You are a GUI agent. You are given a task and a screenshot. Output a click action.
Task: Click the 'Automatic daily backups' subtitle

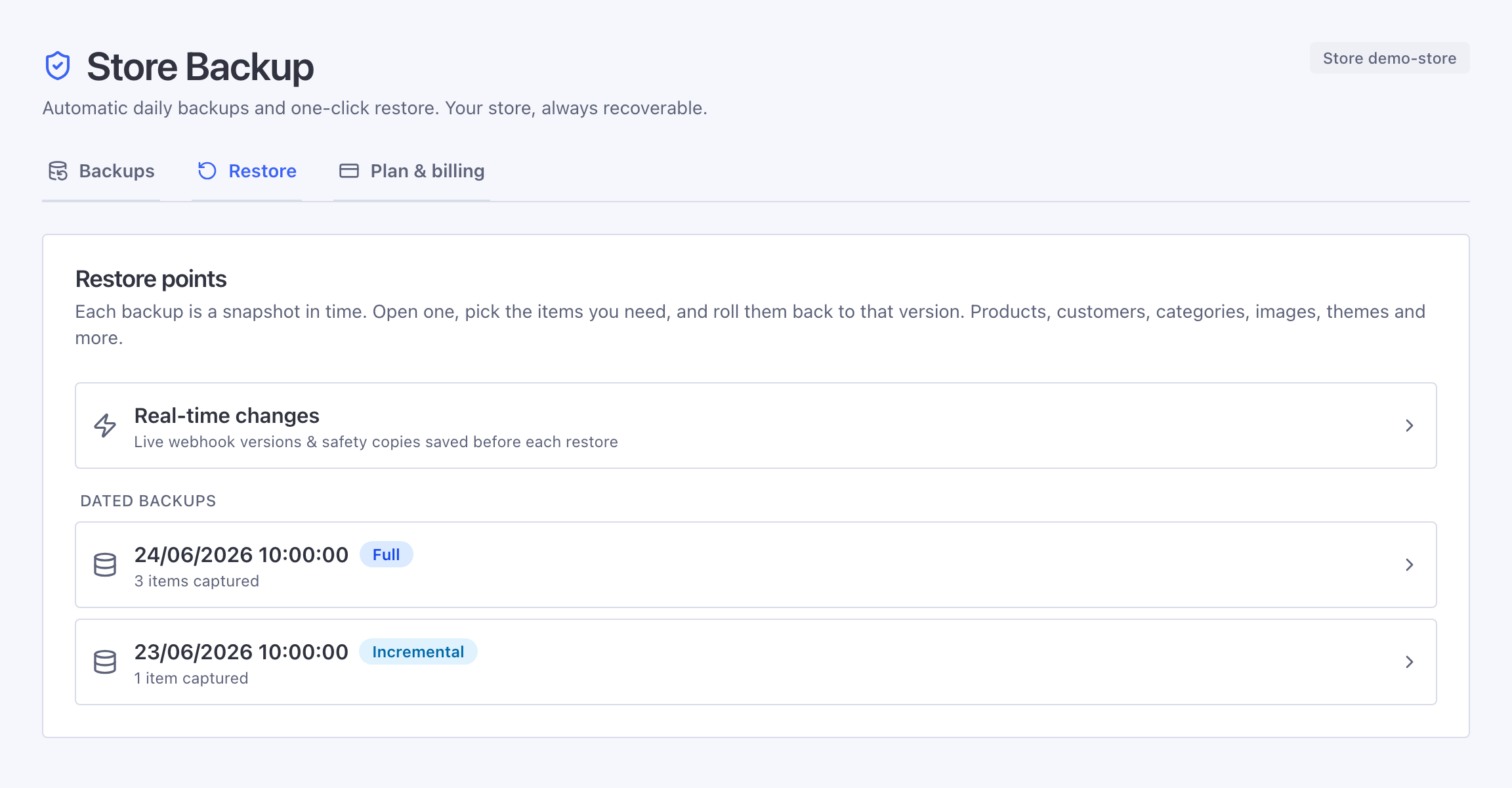(375, 108)
